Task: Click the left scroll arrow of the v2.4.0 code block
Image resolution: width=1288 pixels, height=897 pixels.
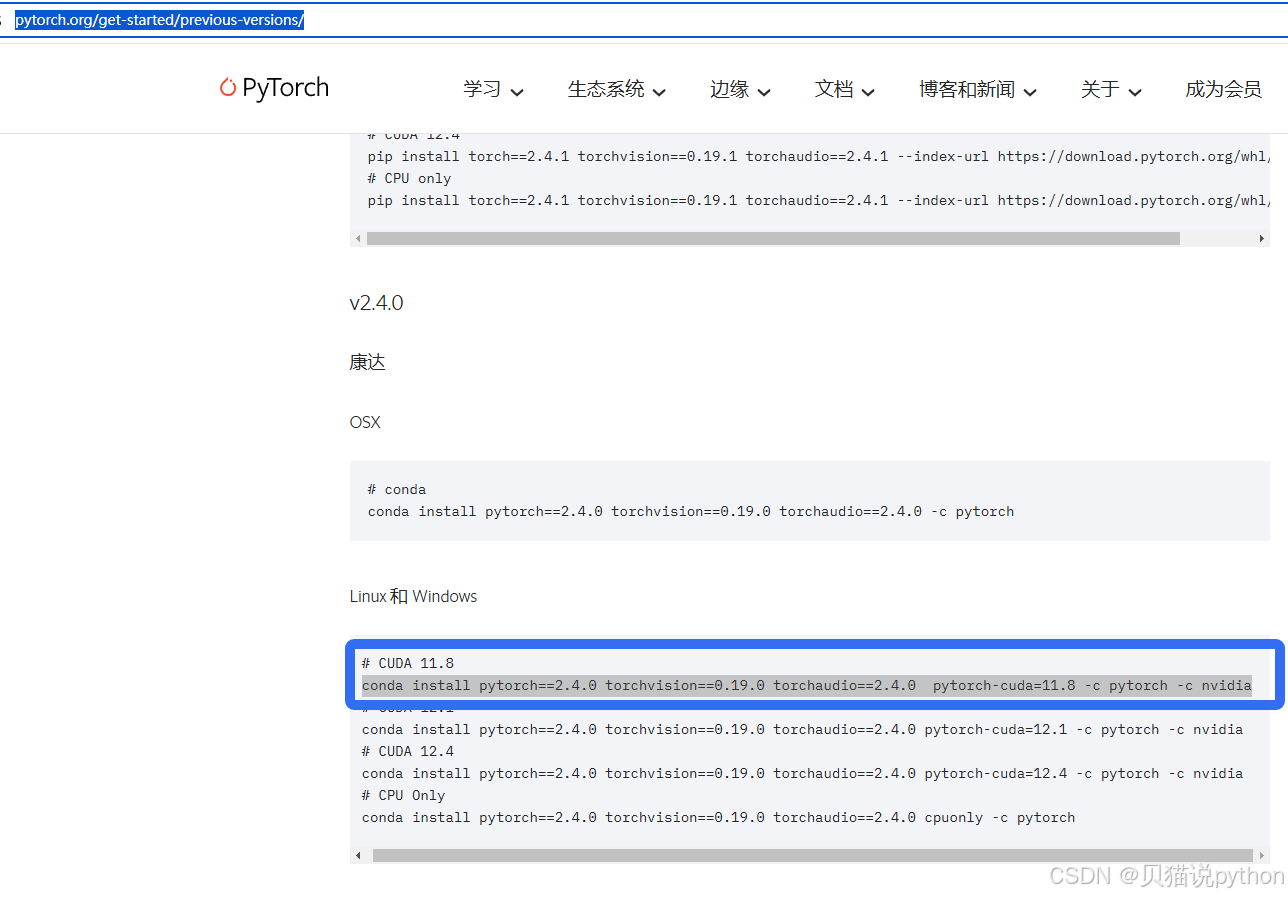Action: 357,855
